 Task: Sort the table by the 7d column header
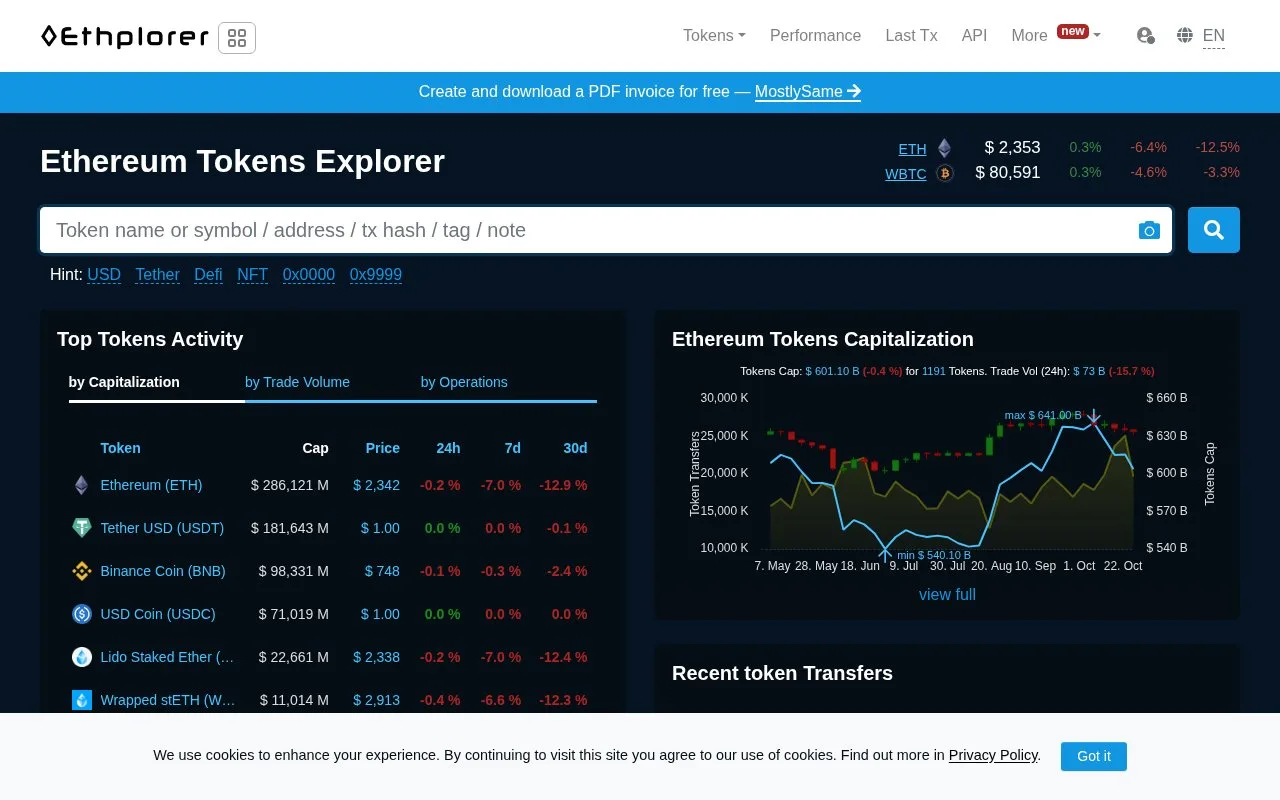coord(512,448)
